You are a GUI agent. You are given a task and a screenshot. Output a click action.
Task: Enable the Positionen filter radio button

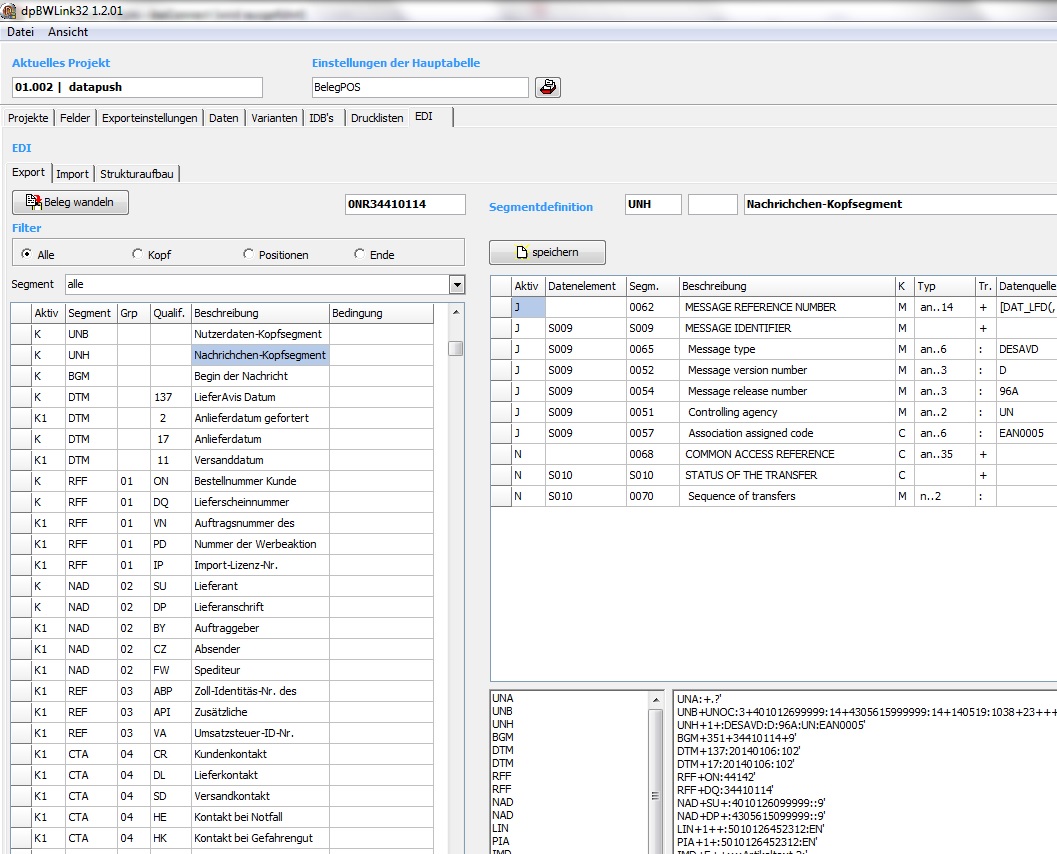click(249, 254)
